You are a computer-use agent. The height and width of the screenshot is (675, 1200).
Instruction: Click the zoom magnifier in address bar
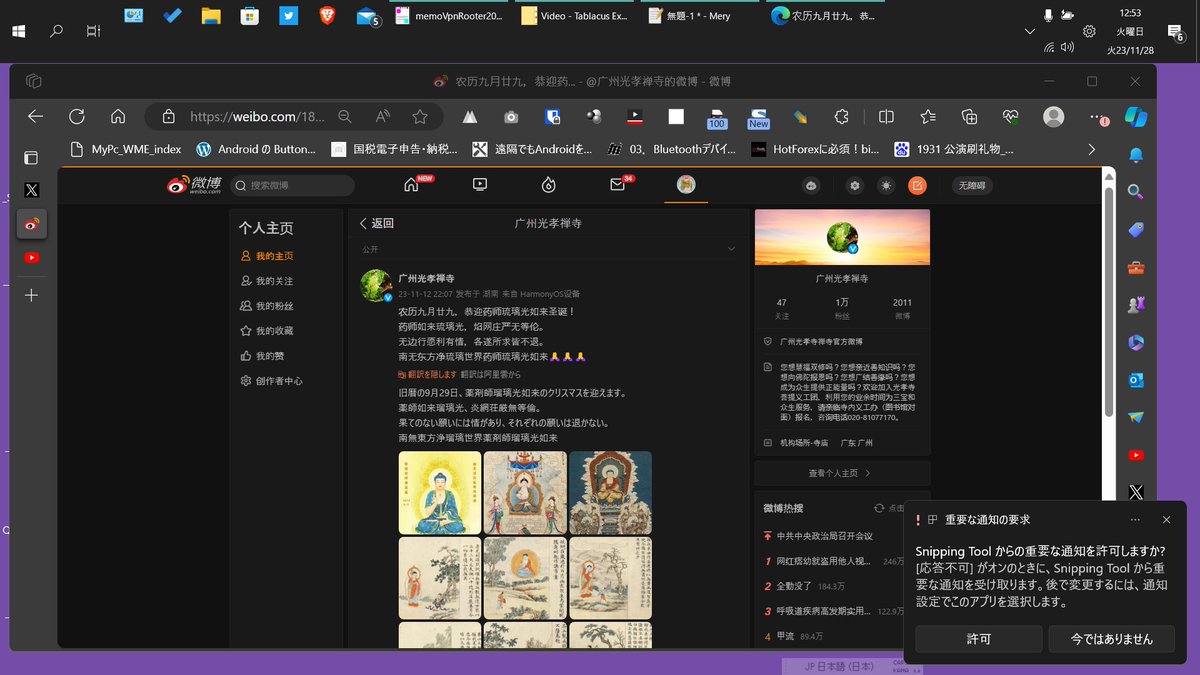(345, 116)
